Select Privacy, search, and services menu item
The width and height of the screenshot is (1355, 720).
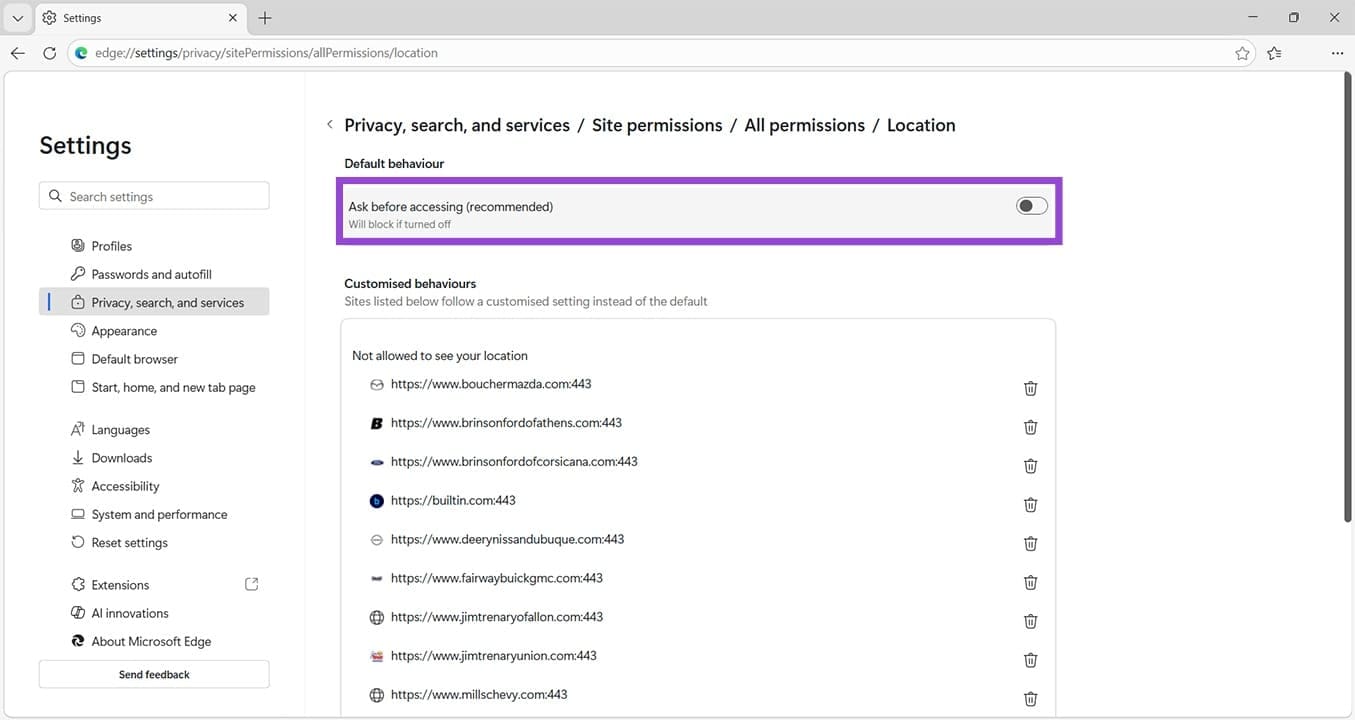(167, 301)
